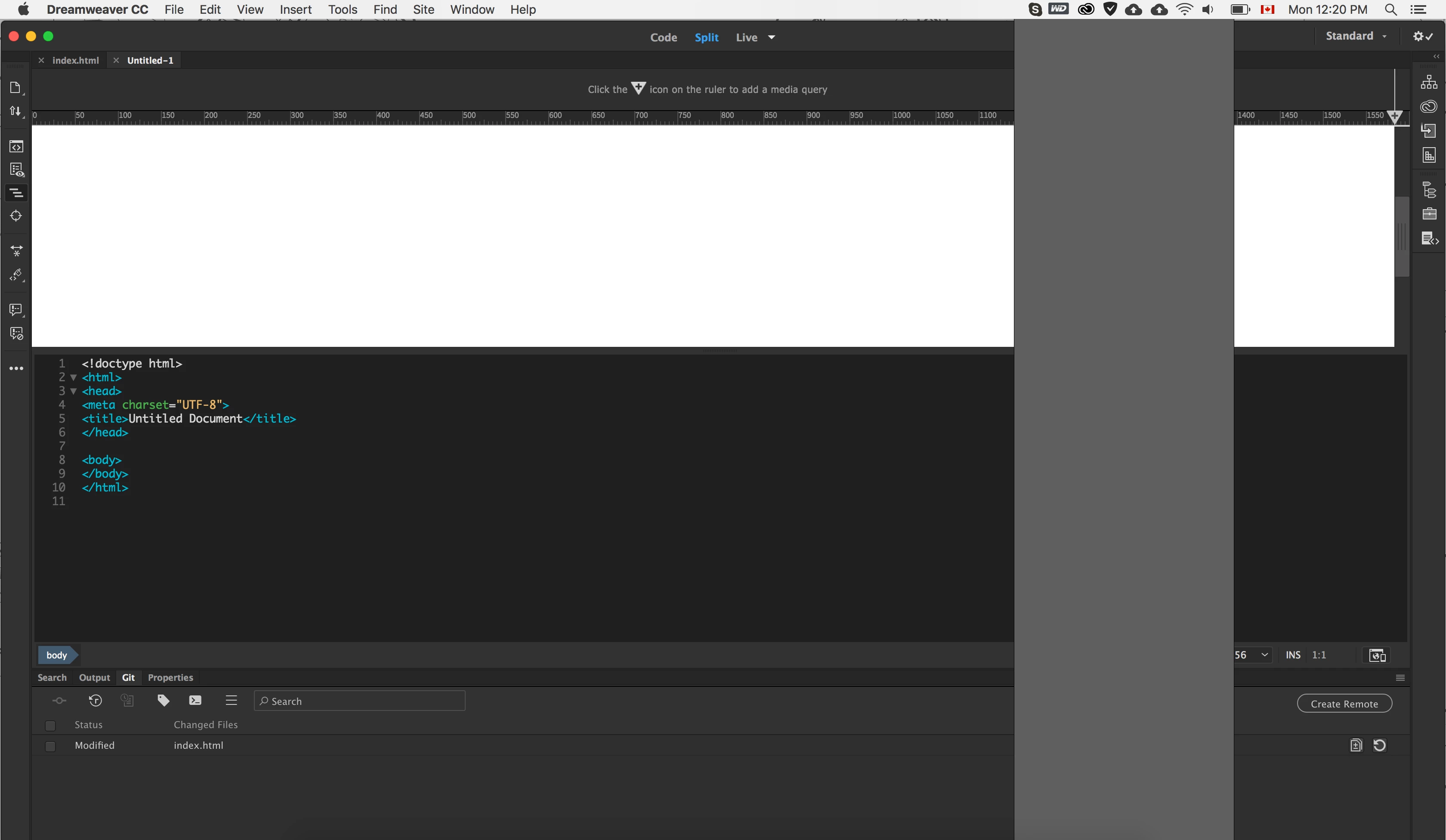Viewport: 1446px width, 840px height.
Task: Toggle INS insert mode indicator
Action: pos(1293,655)
